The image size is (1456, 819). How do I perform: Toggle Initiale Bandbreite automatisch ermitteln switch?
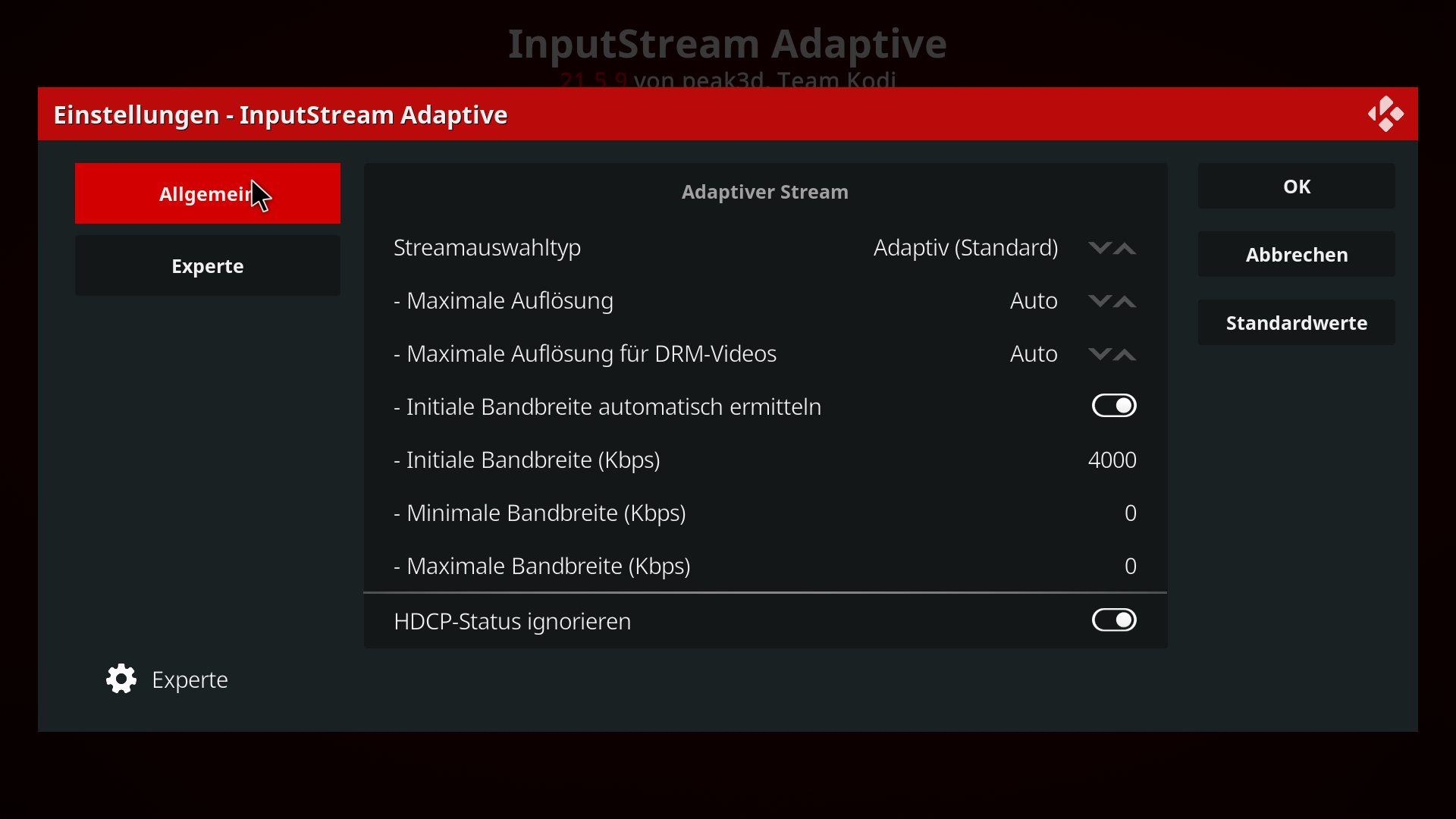click(x=1114, y=406)
